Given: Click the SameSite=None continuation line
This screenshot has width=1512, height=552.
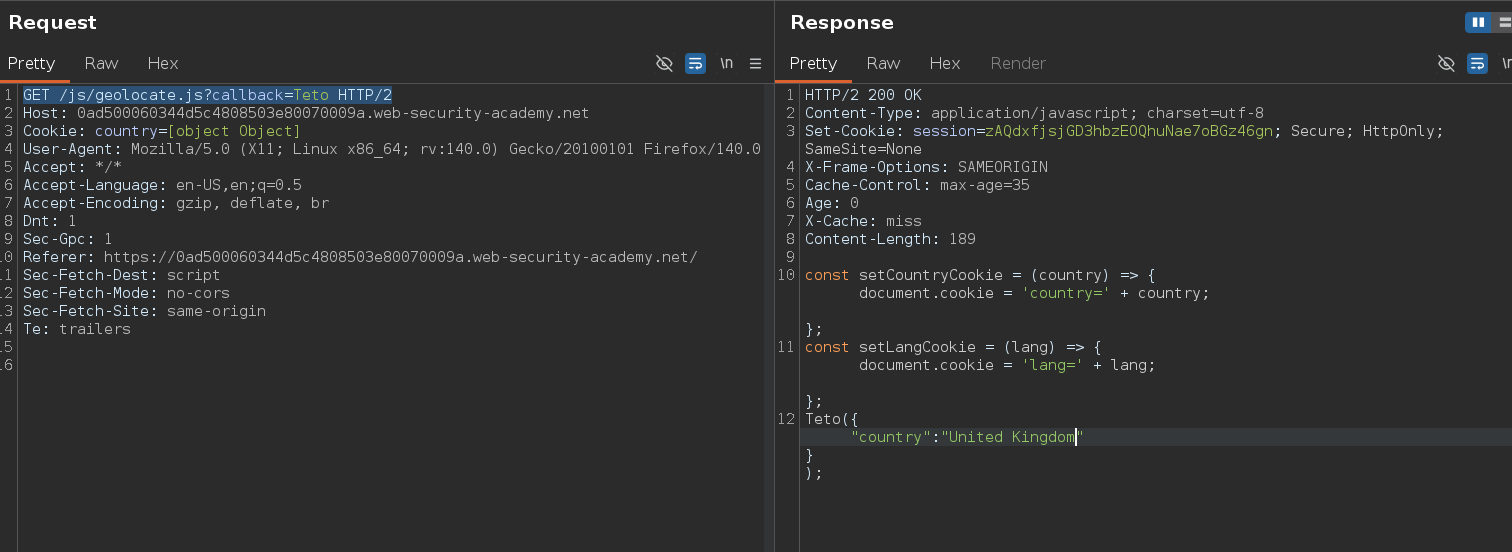Looking at the screenshot, I should tap(864, 149).
